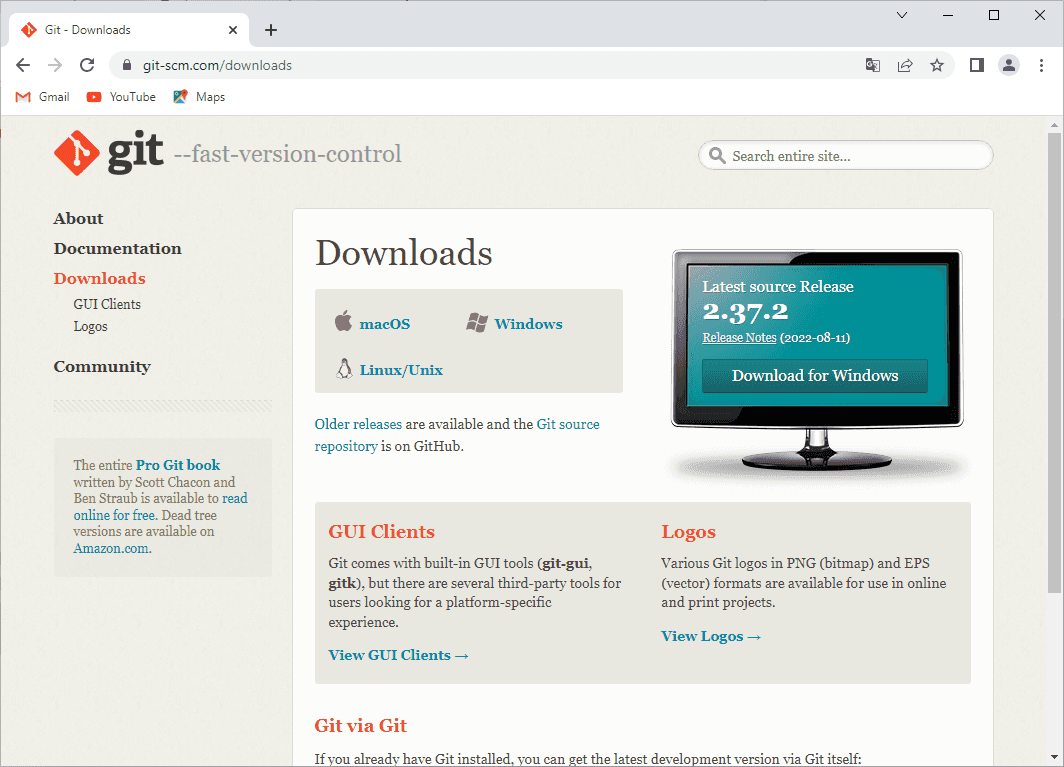The height and width of the screenshot is (767, 1064).
Task: Close the Git - Downloads tab
Action: pyautogui.click(x=233, y=30)
